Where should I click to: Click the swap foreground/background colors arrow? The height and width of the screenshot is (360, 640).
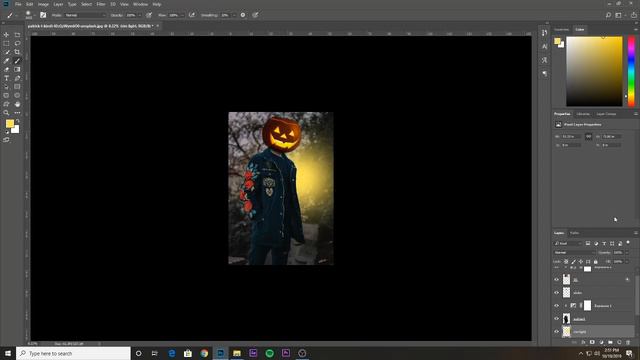pos(18,121)
